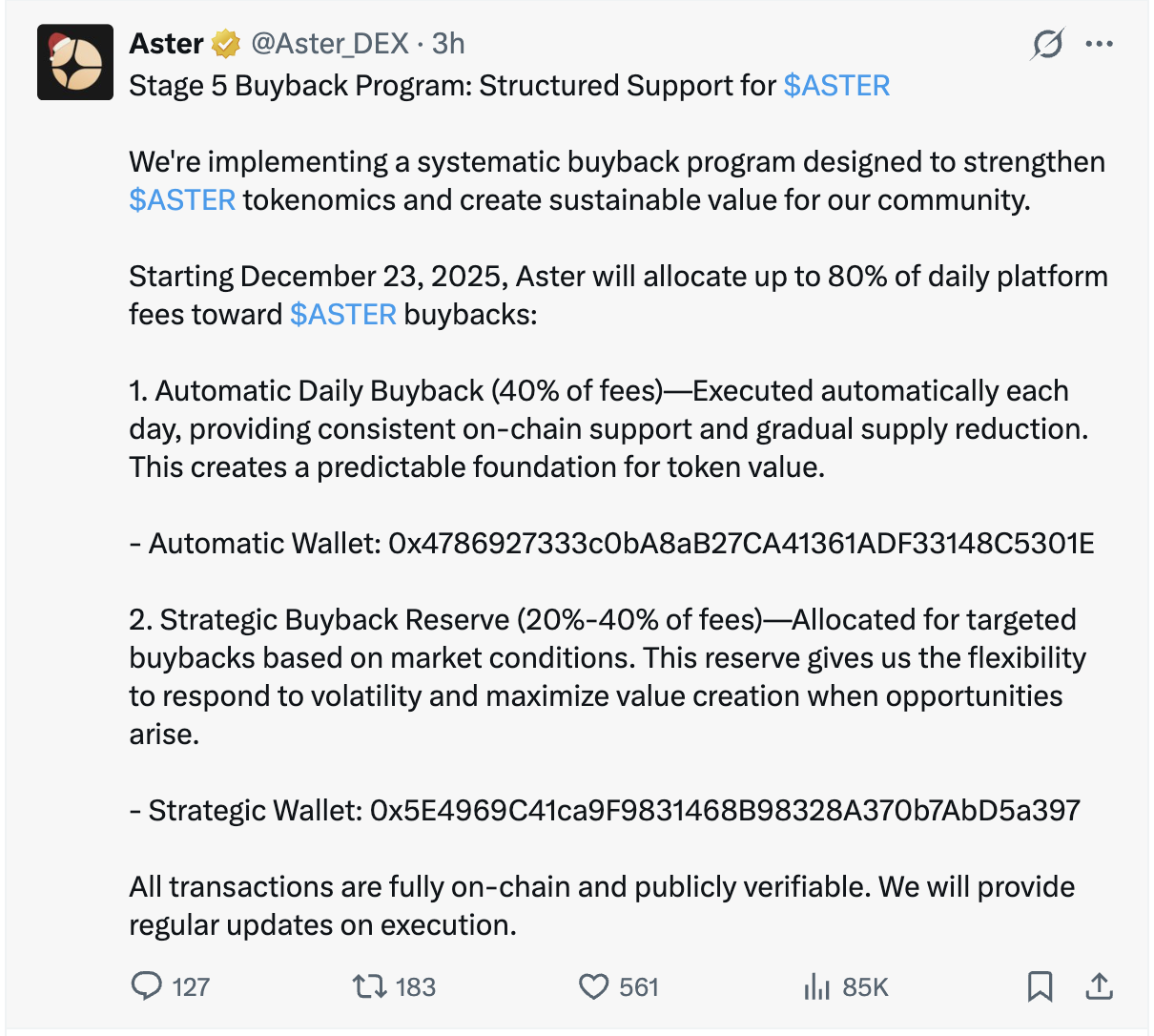Click the $ASTER cashtag in the headline
This screenshot has height=1036, width=1154.
[x=836, y=86]
